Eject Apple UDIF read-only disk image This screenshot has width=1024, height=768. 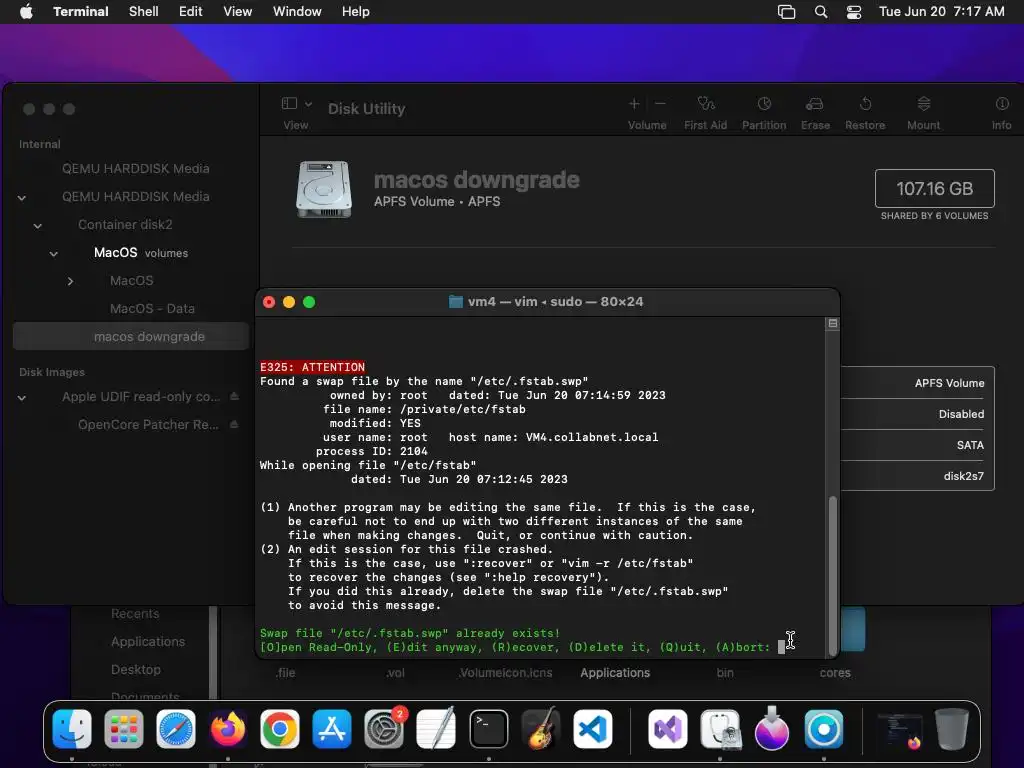pos(234,396)
